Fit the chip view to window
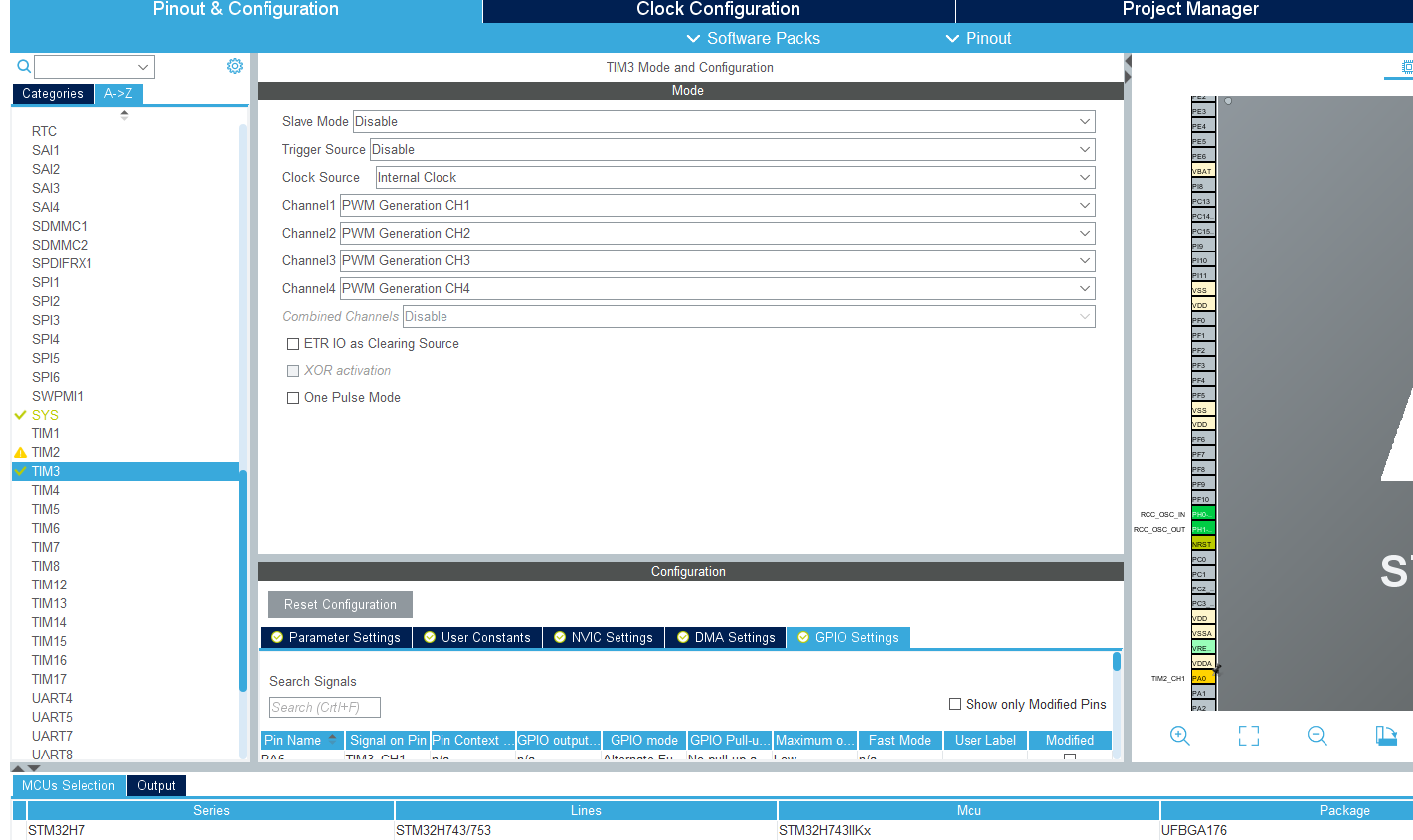The height and width of the screenshot is (840, 1413). [x=1249, y=736]
